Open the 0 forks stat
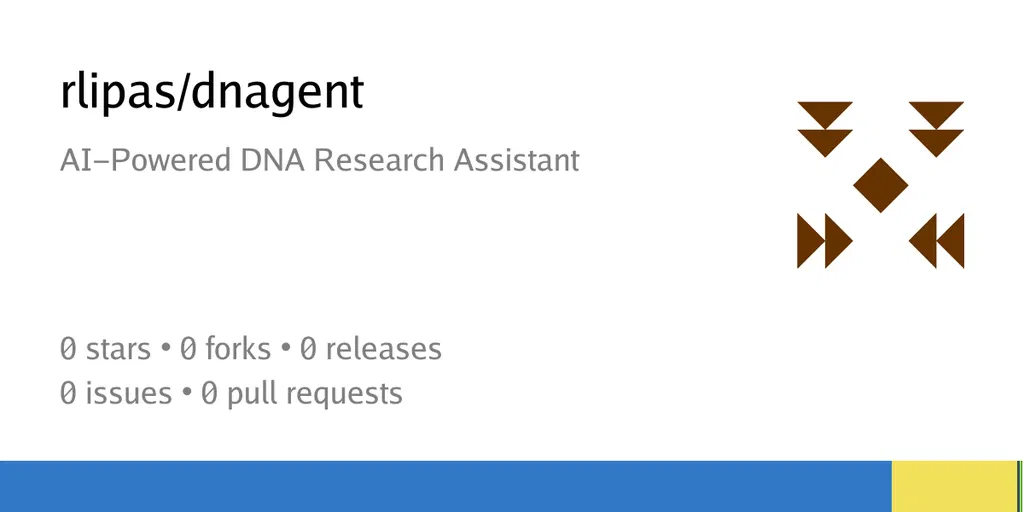 click(x=225, y=349)
